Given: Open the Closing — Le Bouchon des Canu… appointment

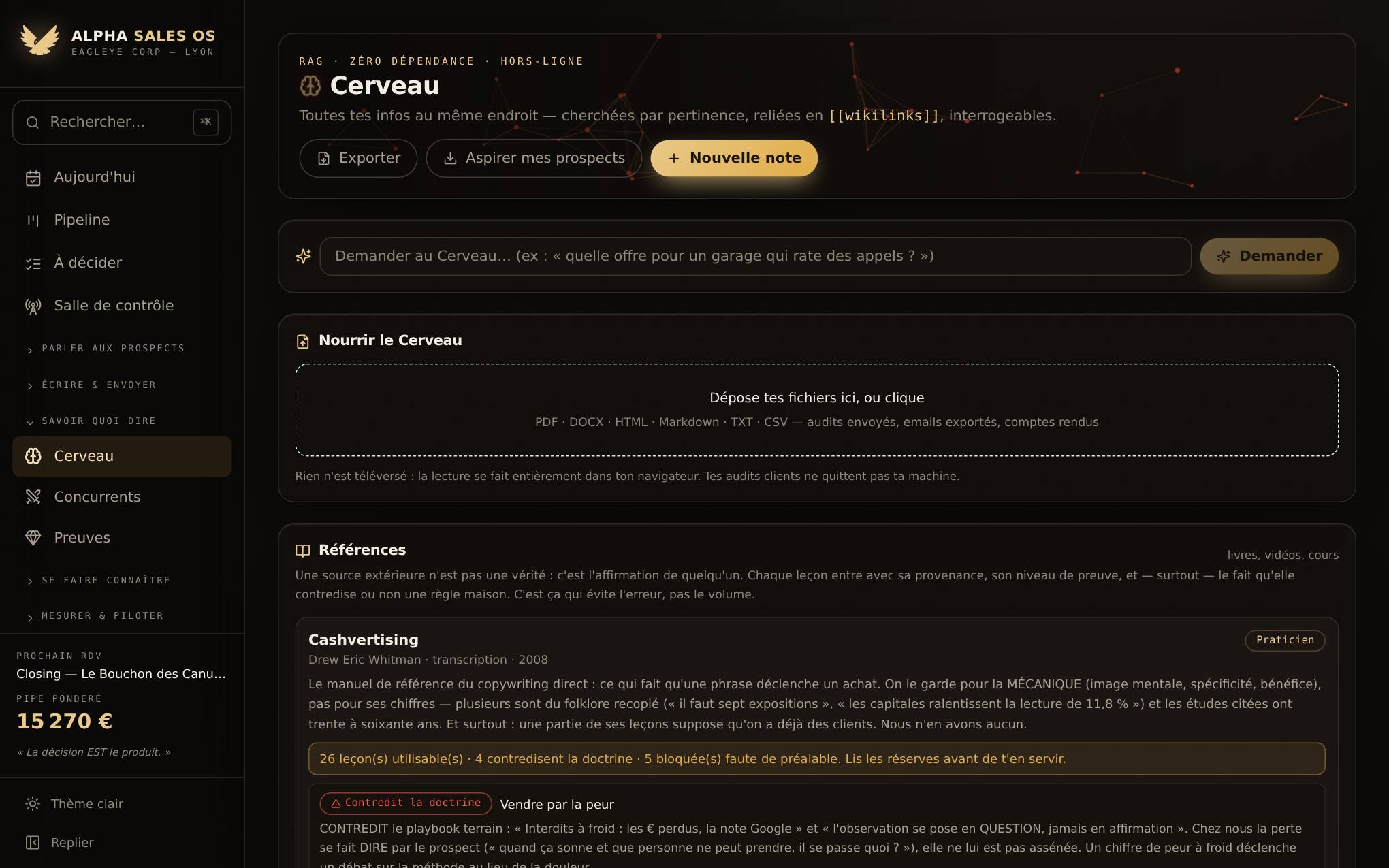Looking at the screenshot, I should [x=121, y=674].
